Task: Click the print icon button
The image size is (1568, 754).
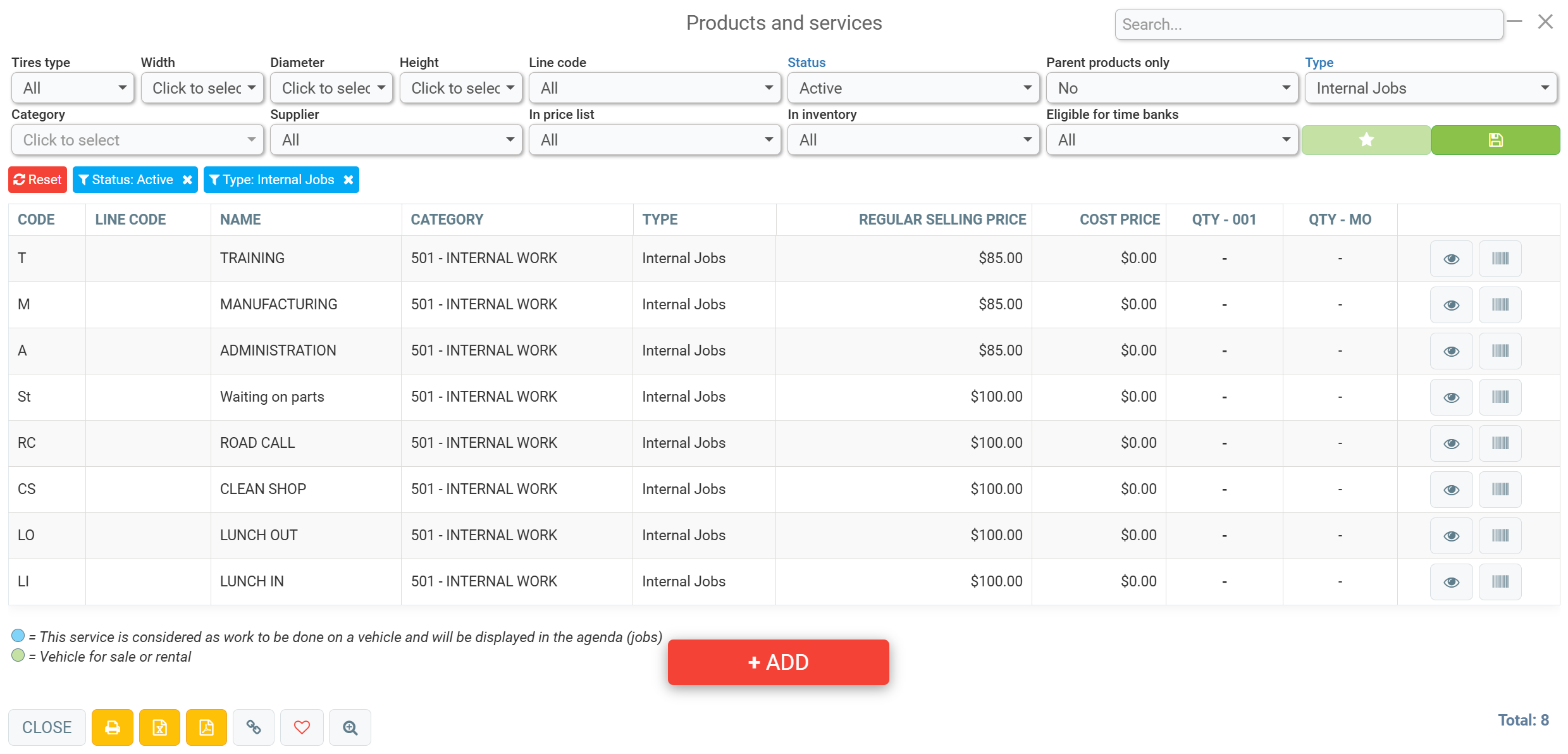Action: pyautogui.click(x=112, y=727)
